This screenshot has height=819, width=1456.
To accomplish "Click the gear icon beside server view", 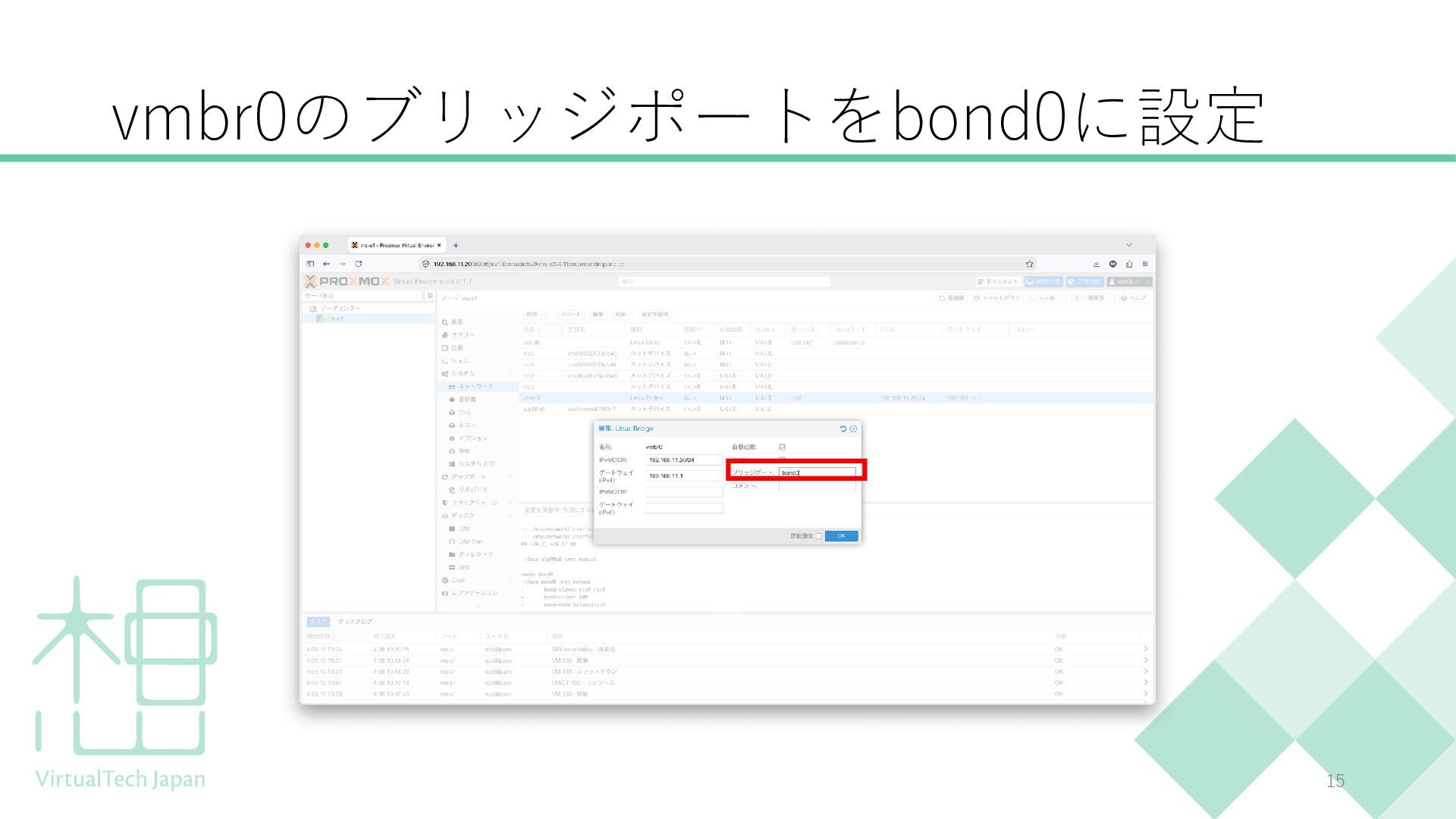I will pyautogui.click(x=430, y=297).
